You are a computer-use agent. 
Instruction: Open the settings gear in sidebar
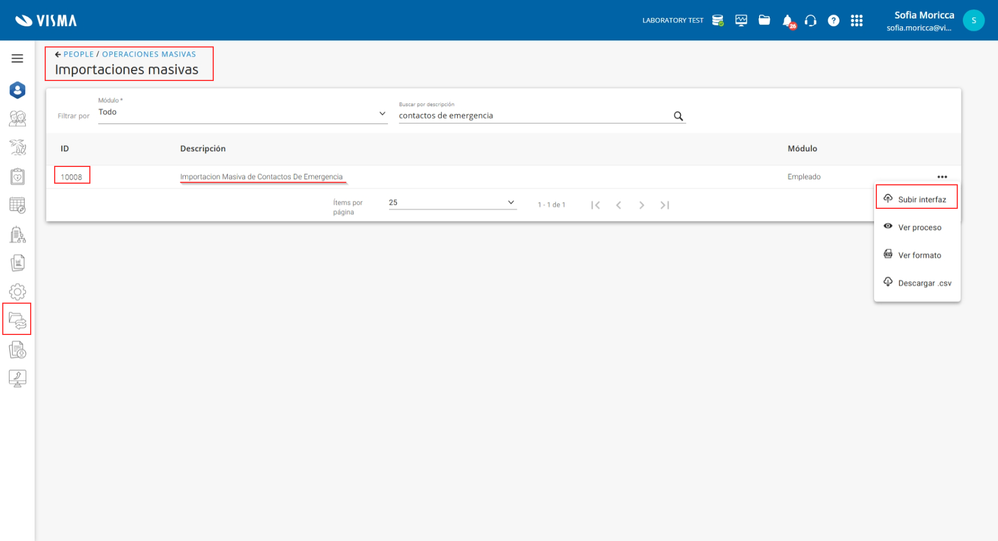tap(17, 292)
